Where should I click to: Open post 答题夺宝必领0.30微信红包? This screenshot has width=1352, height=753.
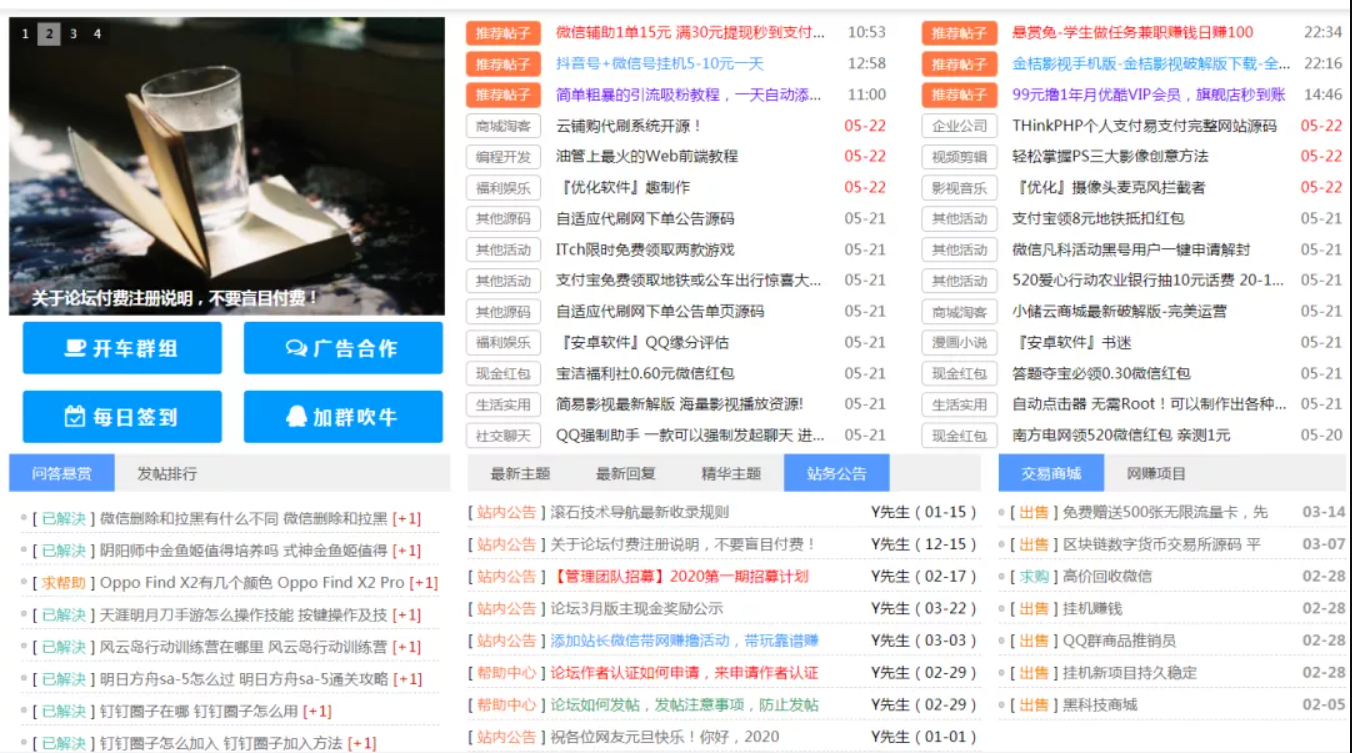click(1101, 373)
